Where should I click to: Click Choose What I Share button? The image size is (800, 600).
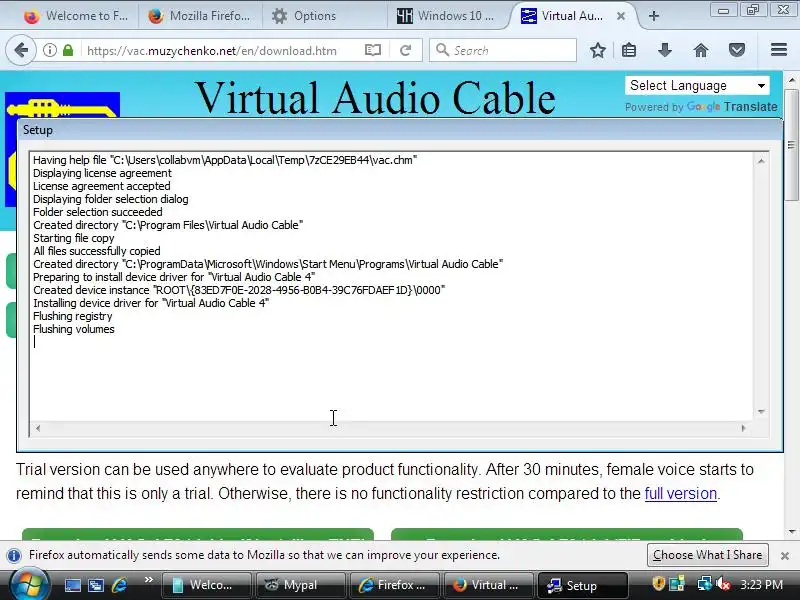click(707, 555)
